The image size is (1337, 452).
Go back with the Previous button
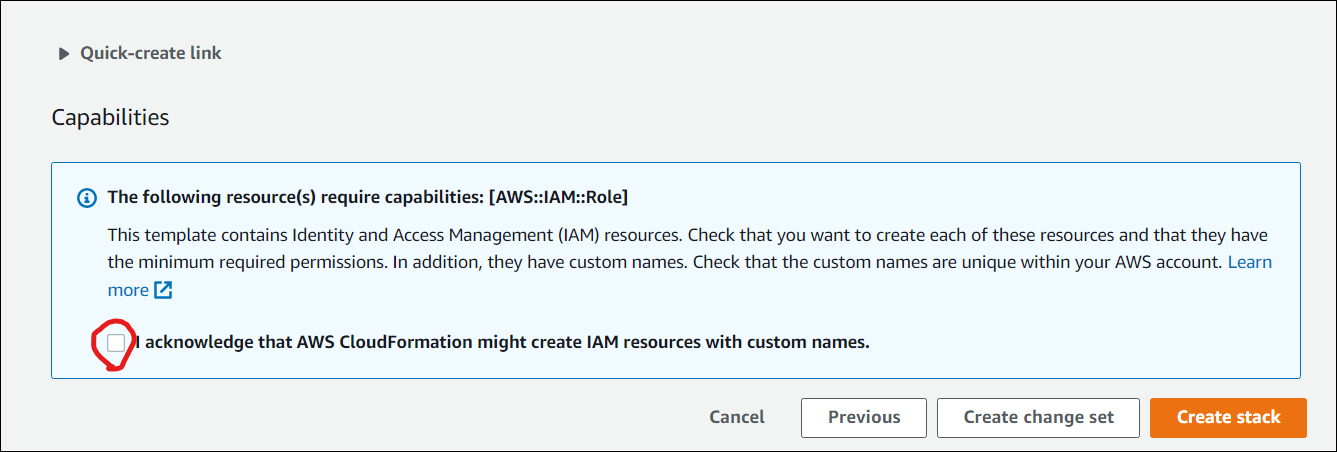point(864,418)
